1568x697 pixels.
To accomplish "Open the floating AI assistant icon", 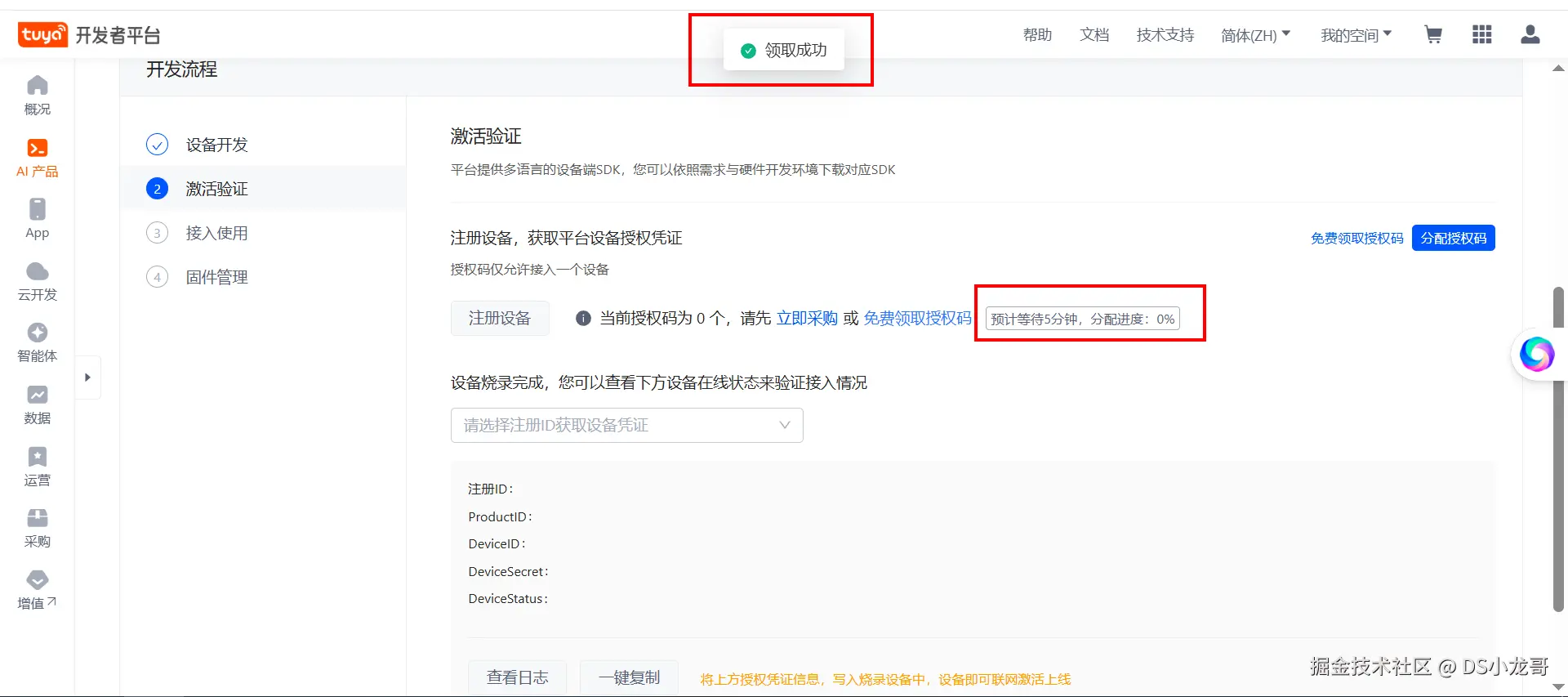I will [1537, 355].
